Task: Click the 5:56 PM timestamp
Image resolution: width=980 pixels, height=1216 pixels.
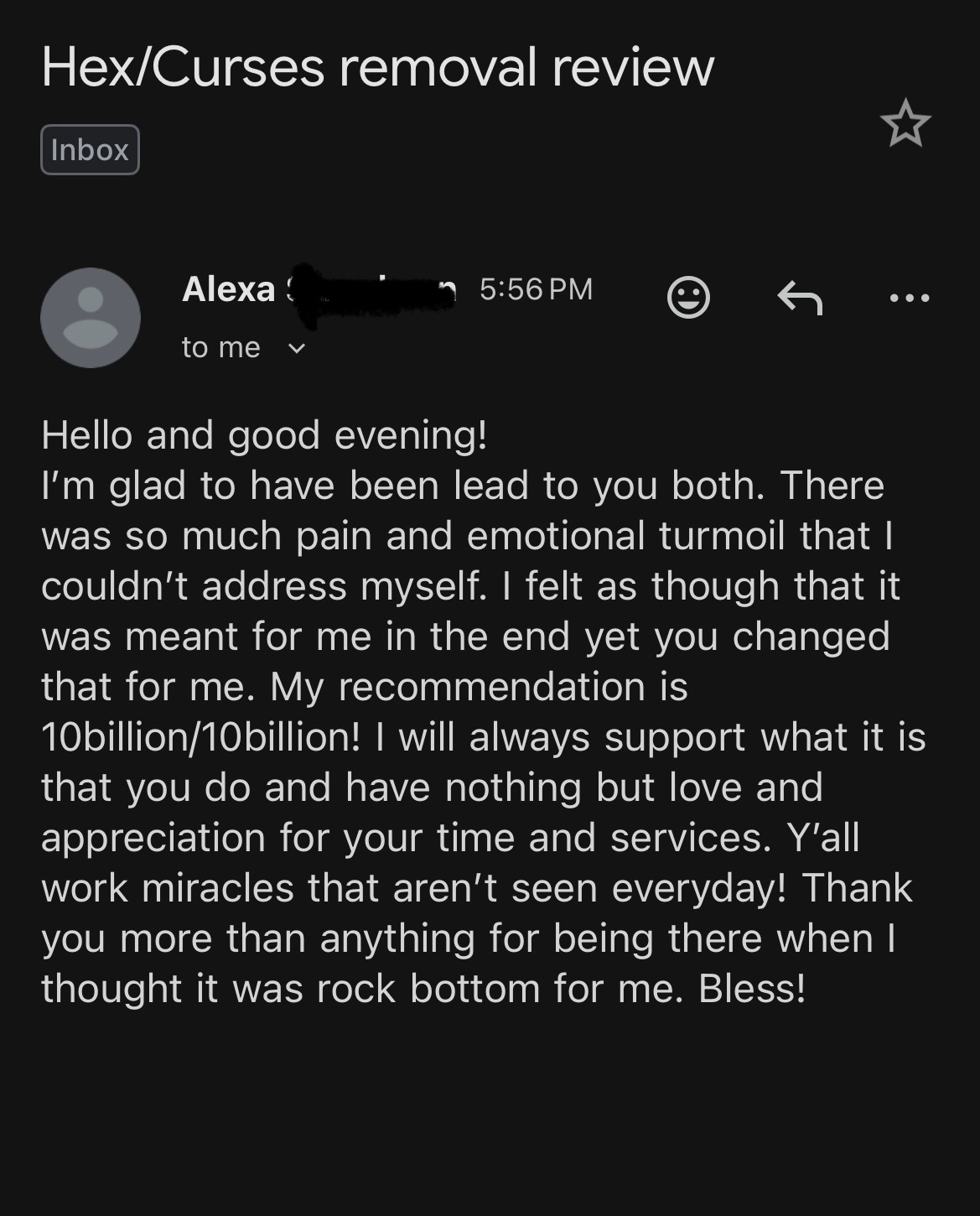Action: [x=536, y=289]
